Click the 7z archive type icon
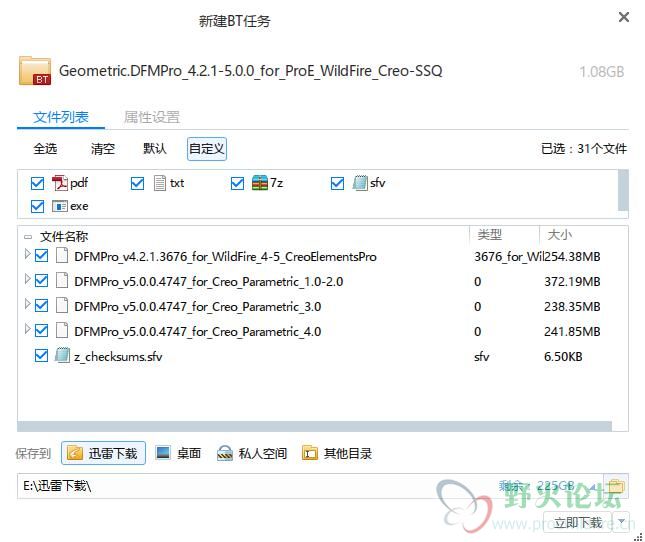The height and width of the screenshot is (542, 645). pos(260,183)
